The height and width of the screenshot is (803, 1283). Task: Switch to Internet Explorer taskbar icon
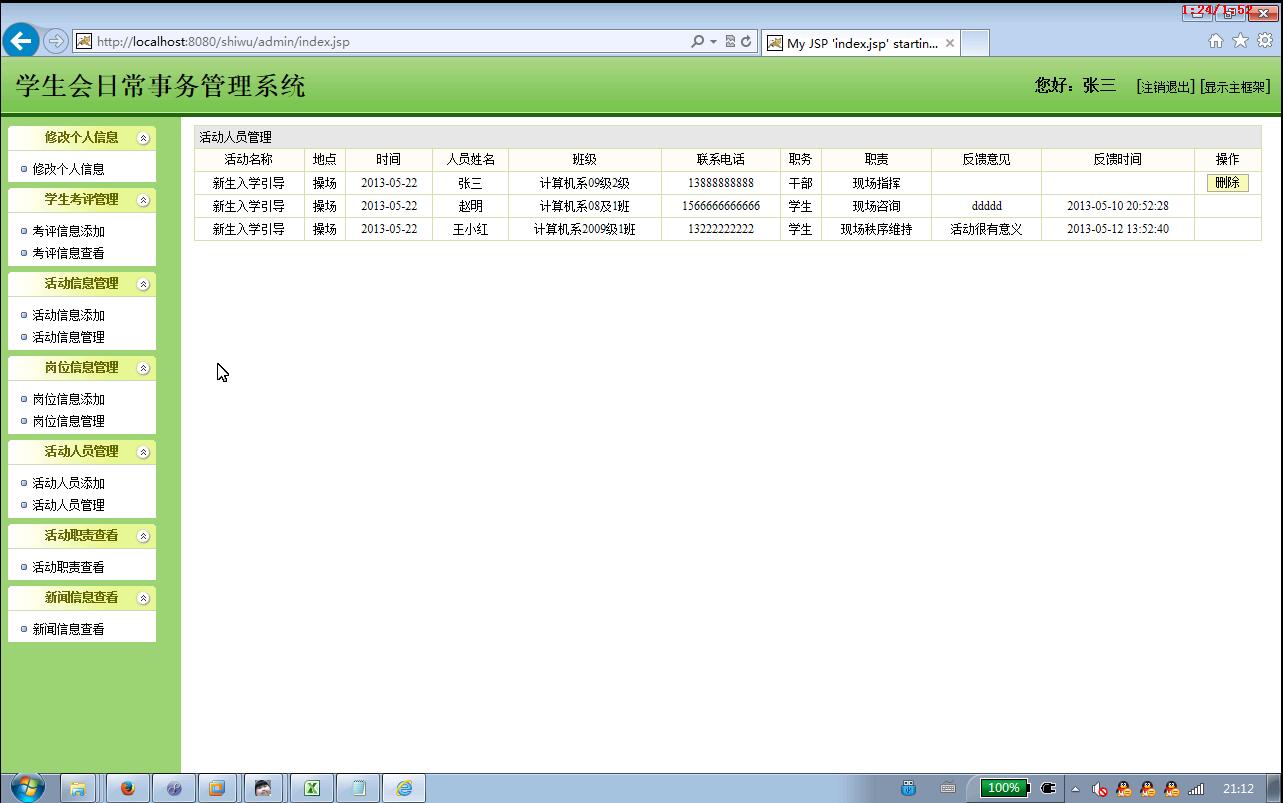pyautogui.click(x=404, y=788)
